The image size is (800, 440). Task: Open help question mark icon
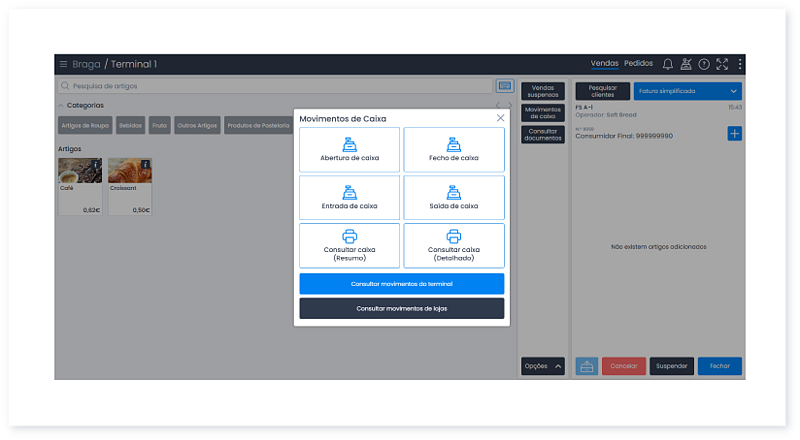click(704, 64)
